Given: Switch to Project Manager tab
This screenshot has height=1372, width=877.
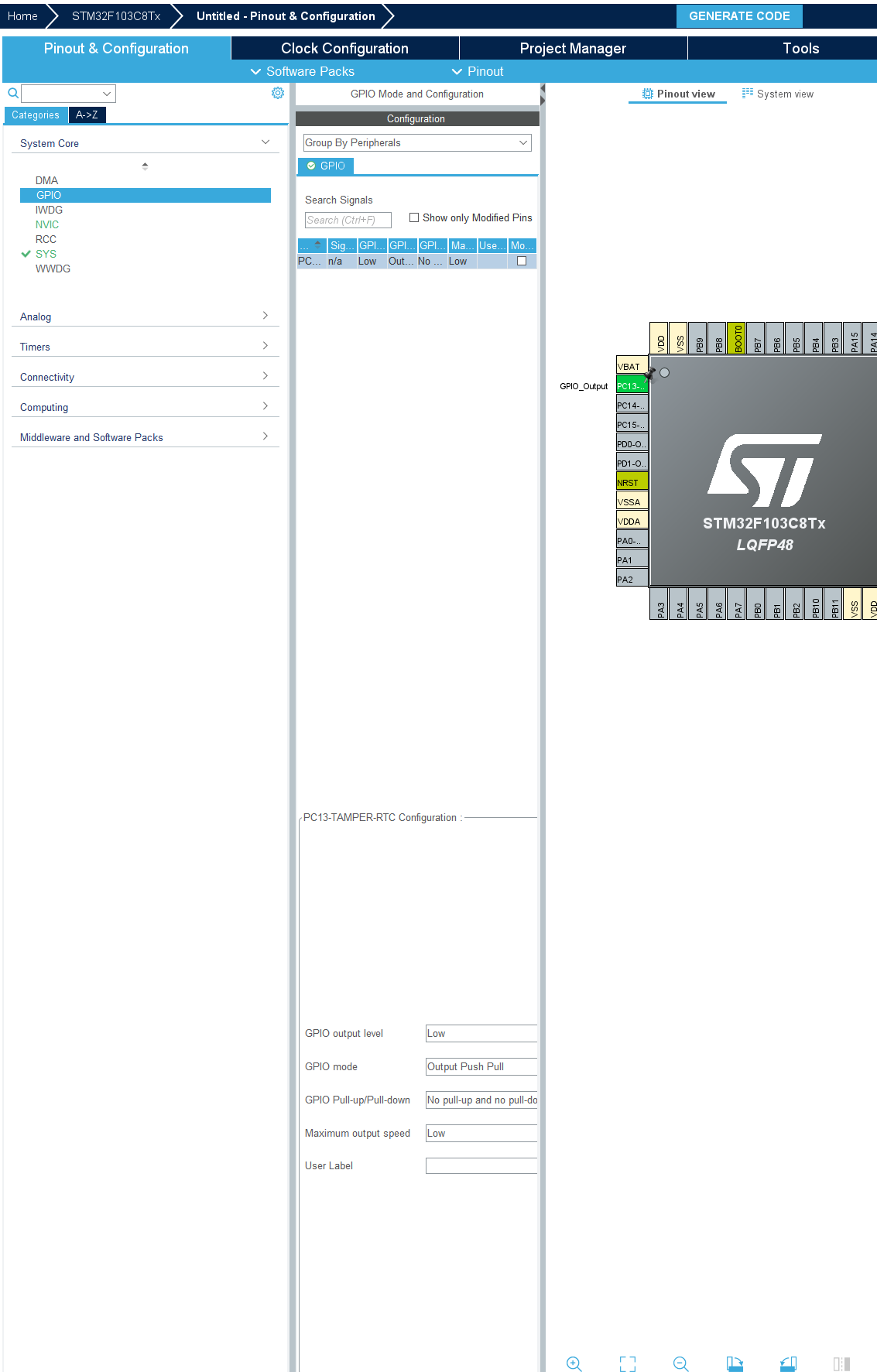Looking at the screenshot, I should point(573,48).
